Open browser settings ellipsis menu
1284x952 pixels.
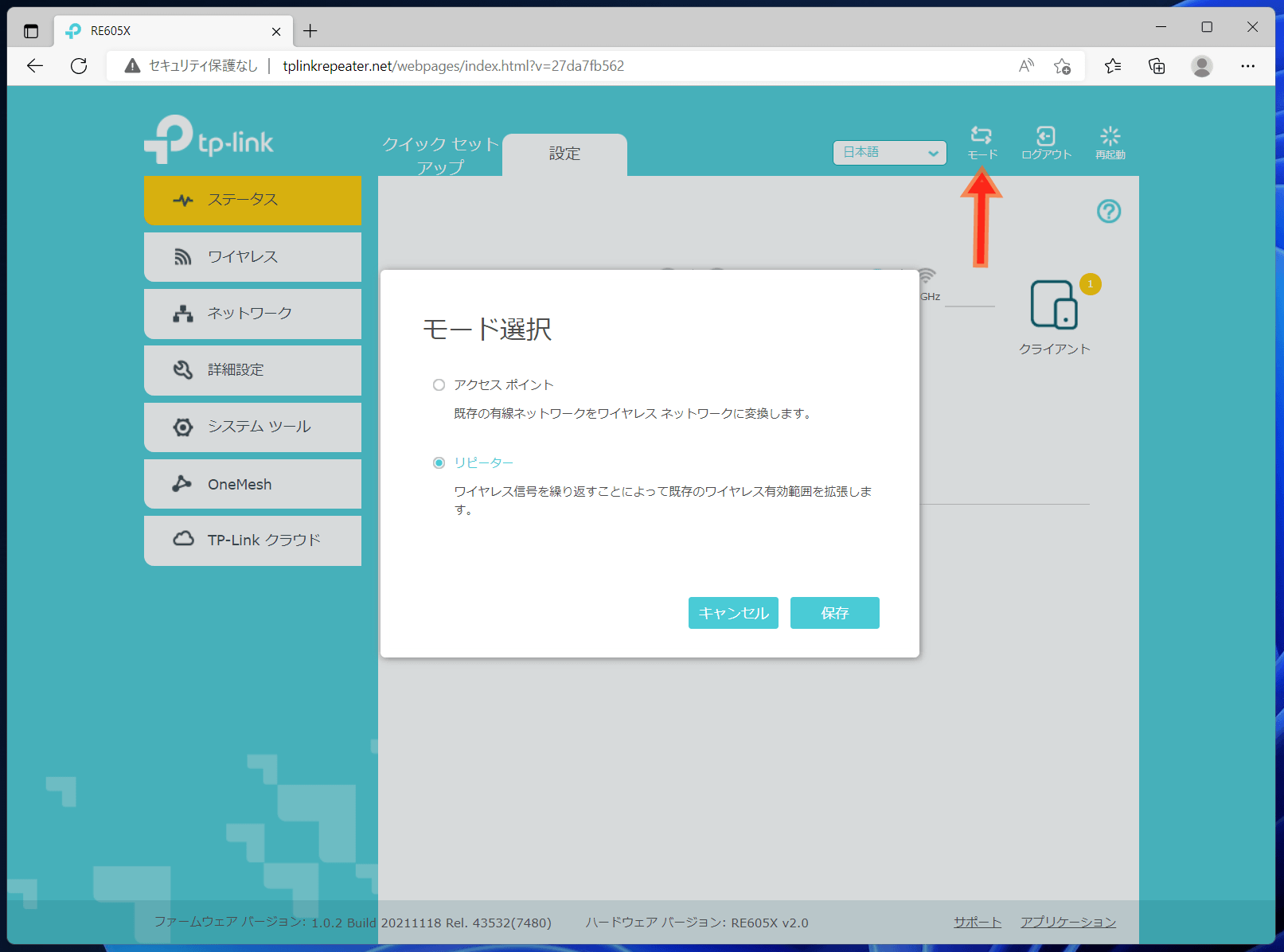coord(1247,66)
